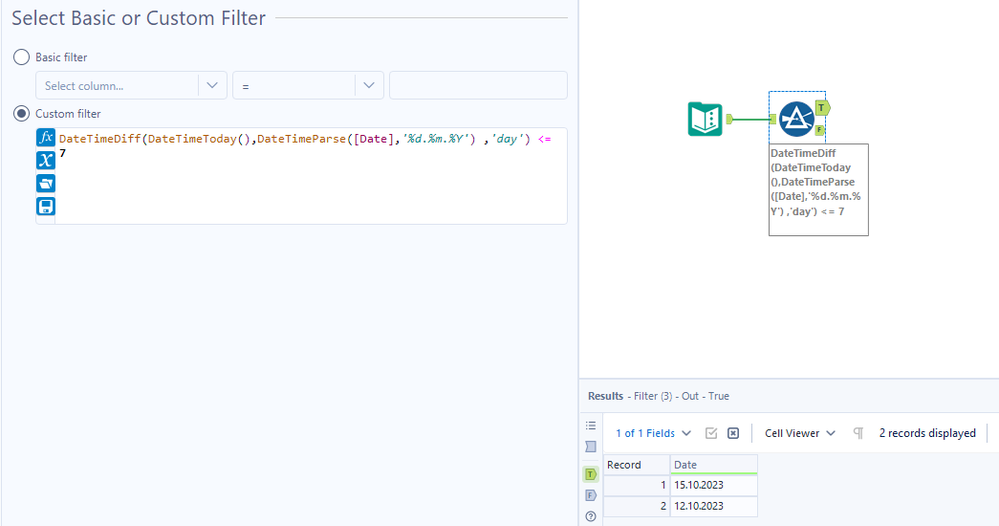Click inside the custom filter expression editor
The width and height of the screenshot is (999, 526).
(311, 176)
